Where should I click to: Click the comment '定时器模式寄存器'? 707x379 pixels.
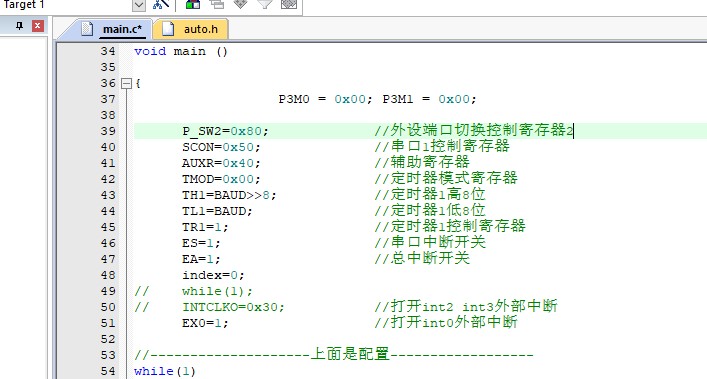point(446,178)
